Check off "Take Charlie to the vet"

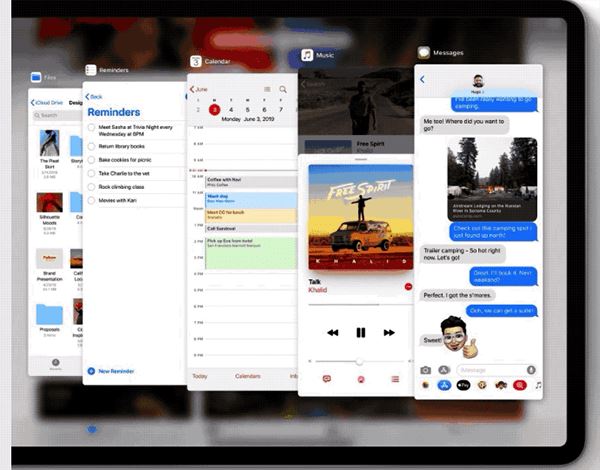(91, 173)
